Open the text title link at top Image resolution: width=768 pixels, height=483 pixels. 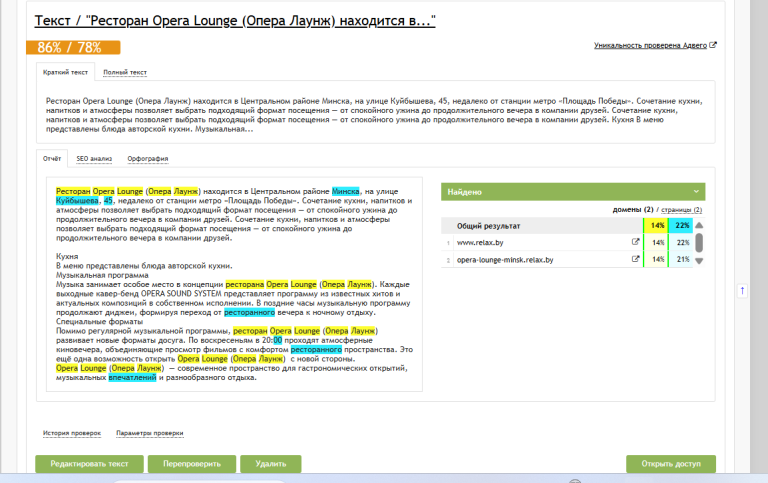point(235,21)
